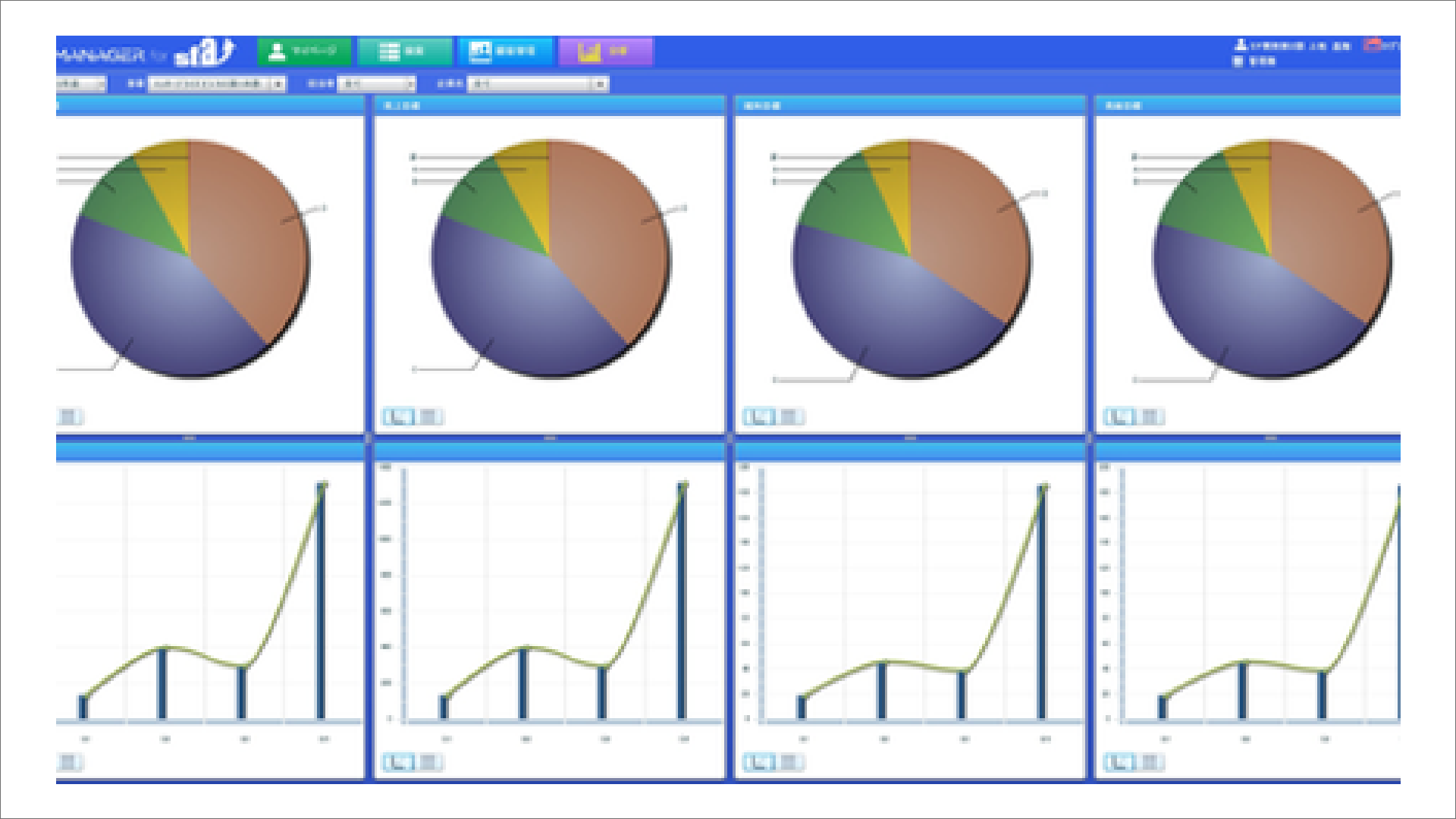This screenshot has height=819, width=1456.
Task: Click the shortest bar in second bar graph
Action: 444,707
